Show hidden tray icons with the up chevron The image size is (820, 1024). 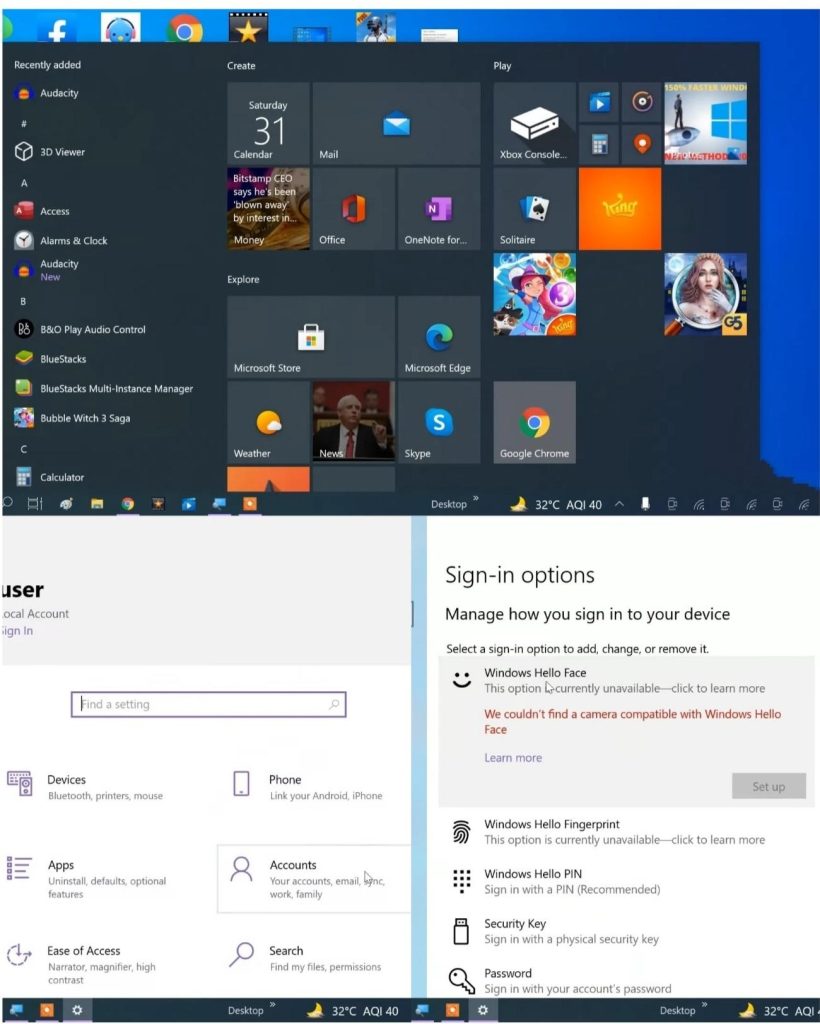[x=620, y=504]
